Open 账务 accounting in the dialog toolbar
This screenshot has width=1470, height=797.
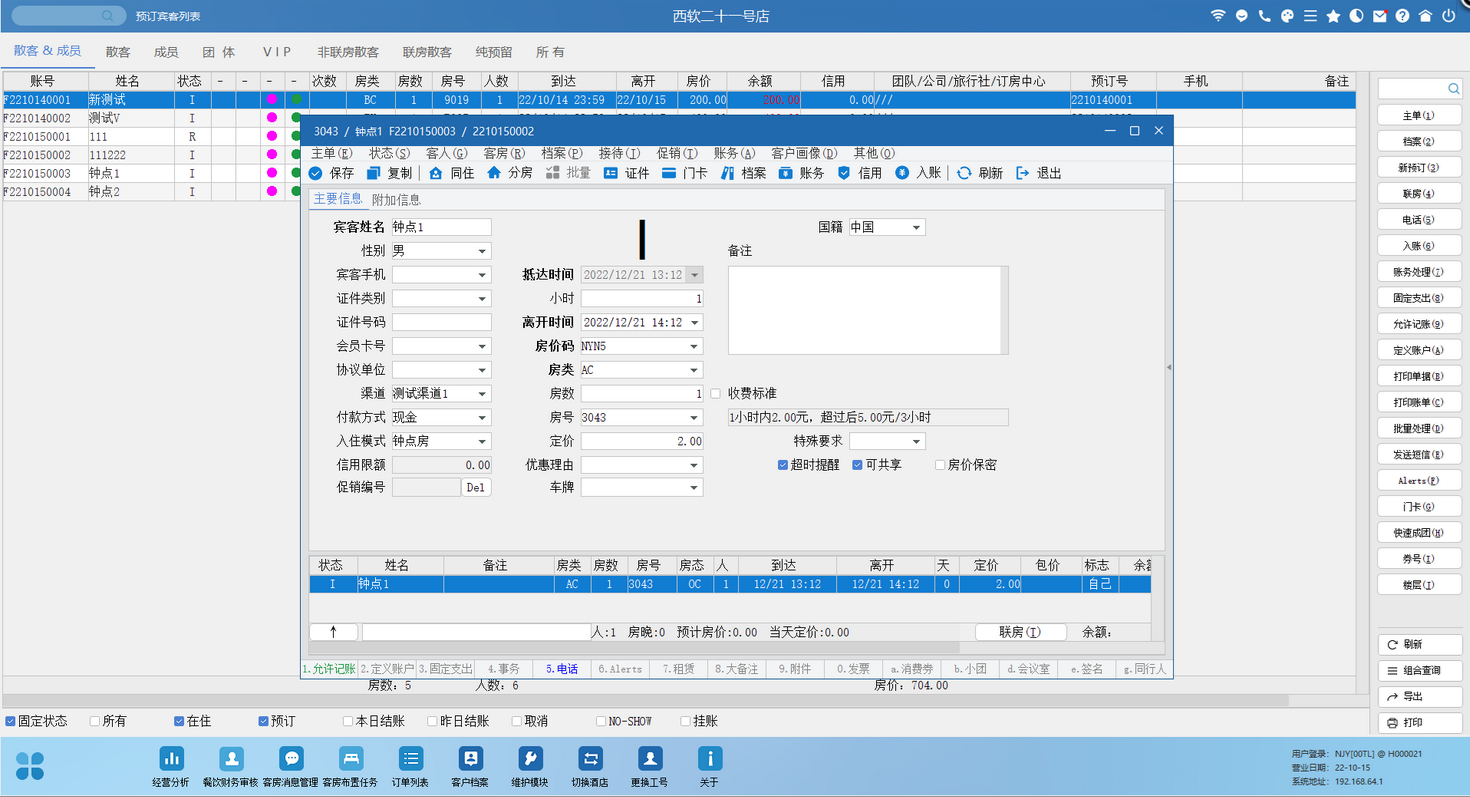tap(785, 173)
